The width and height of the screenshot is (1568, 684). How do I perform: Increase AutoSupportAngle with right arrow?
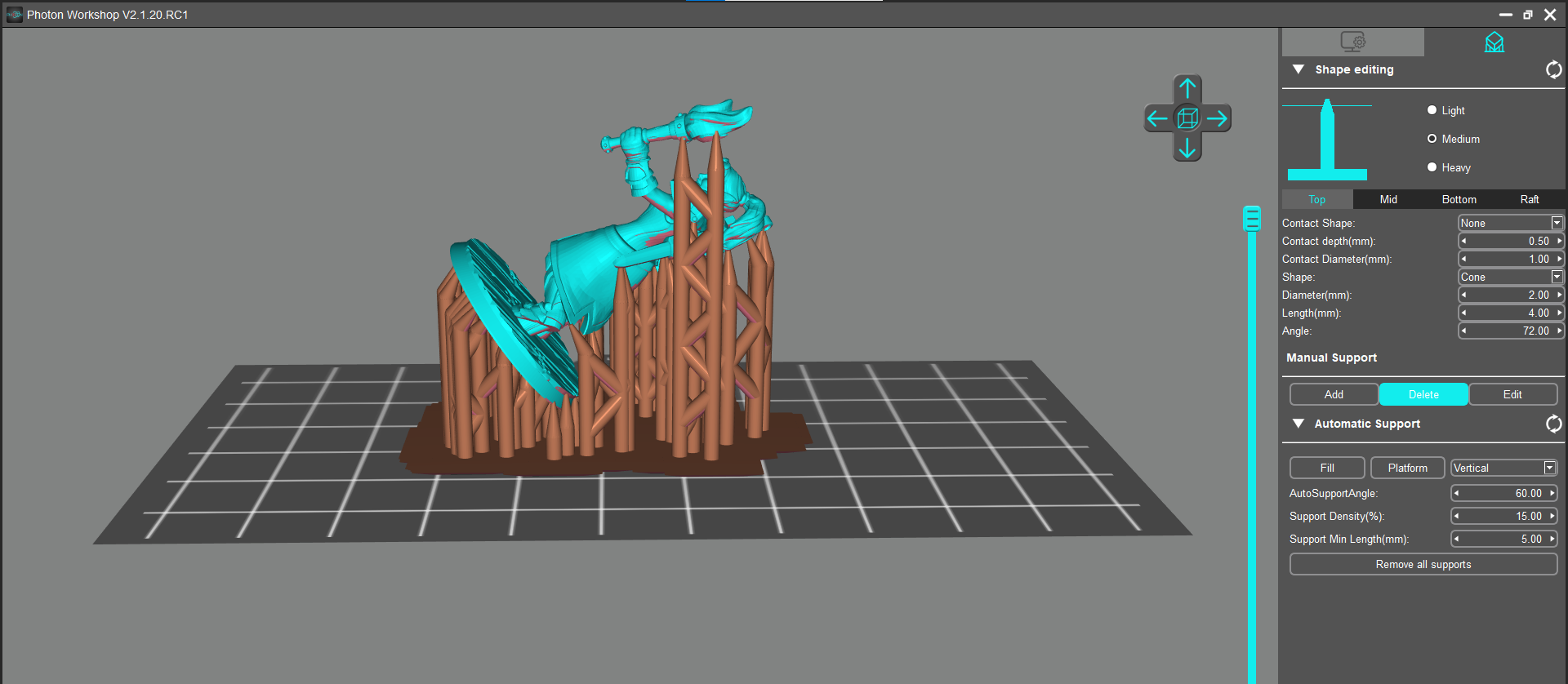point(1552,493)
